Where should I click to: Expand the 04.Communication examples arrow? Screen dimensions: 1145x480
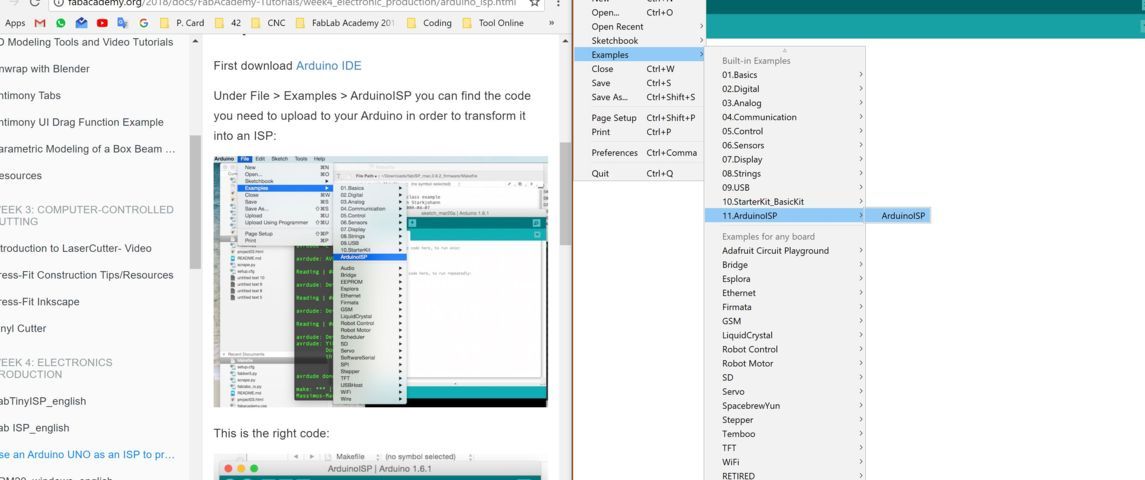pos(861,117)
